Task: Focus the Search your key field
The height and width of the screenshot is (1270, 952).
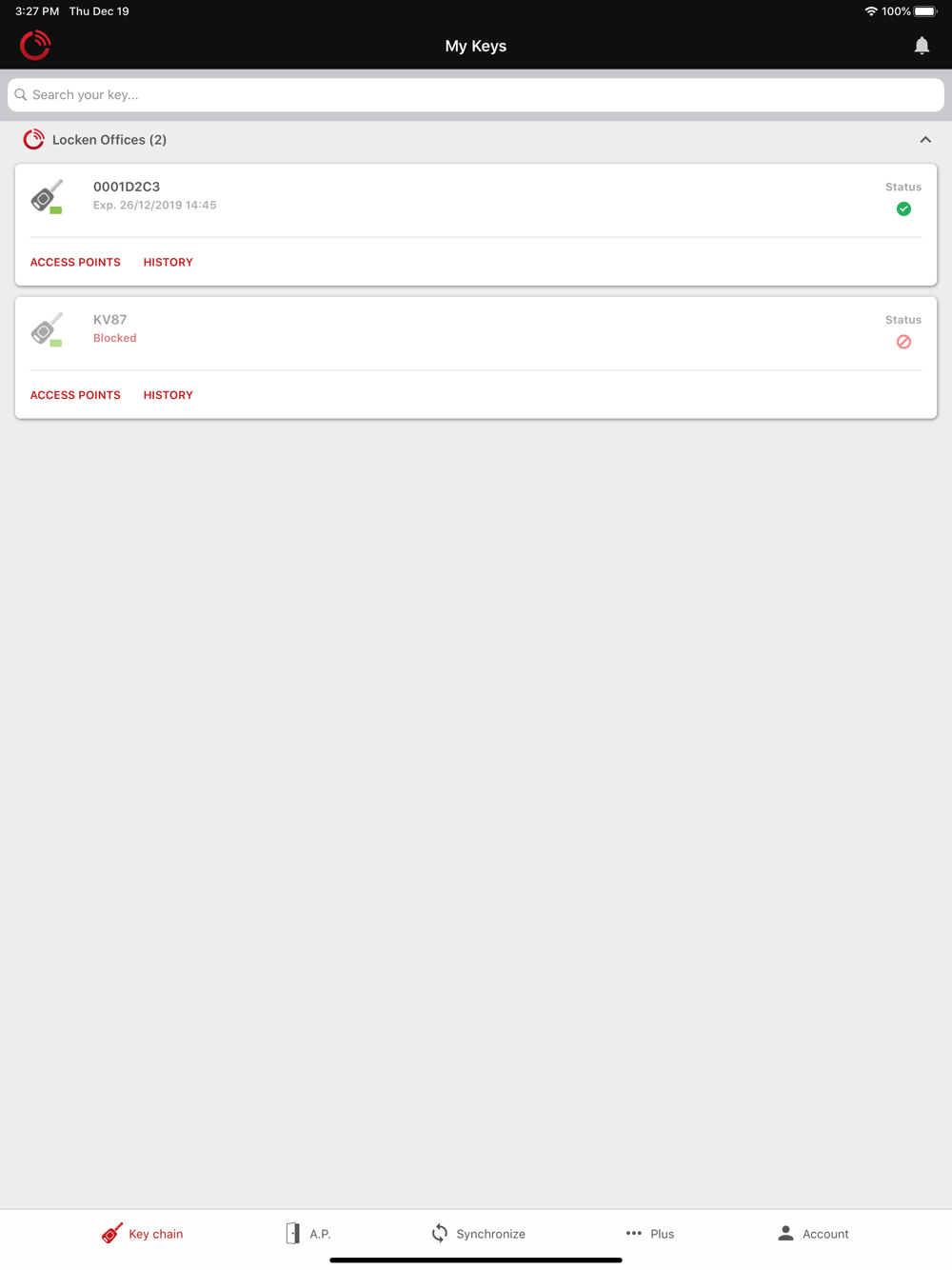Action: pos(476,95)
